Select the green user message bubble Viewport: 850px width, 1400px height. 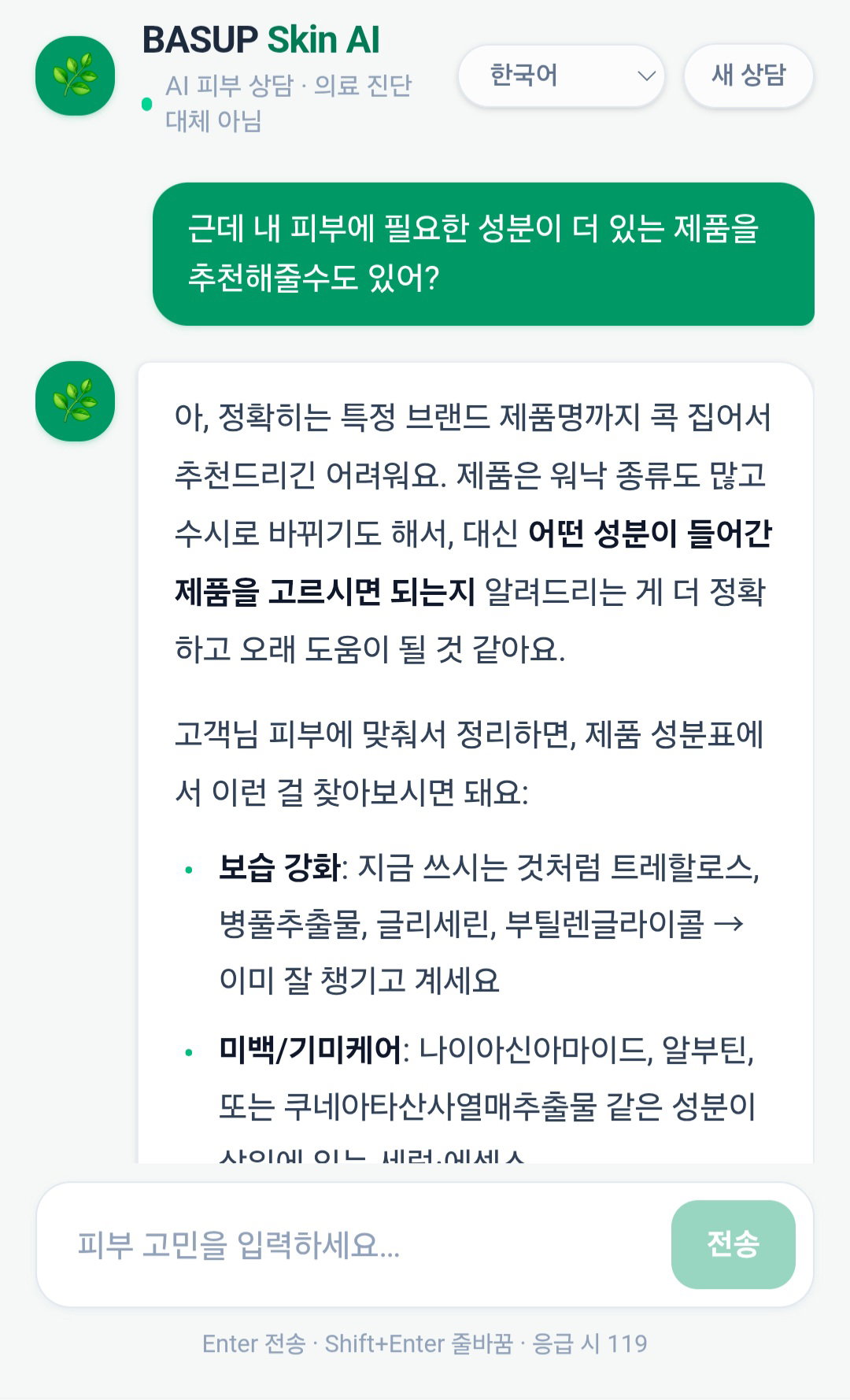click(483, 253)
